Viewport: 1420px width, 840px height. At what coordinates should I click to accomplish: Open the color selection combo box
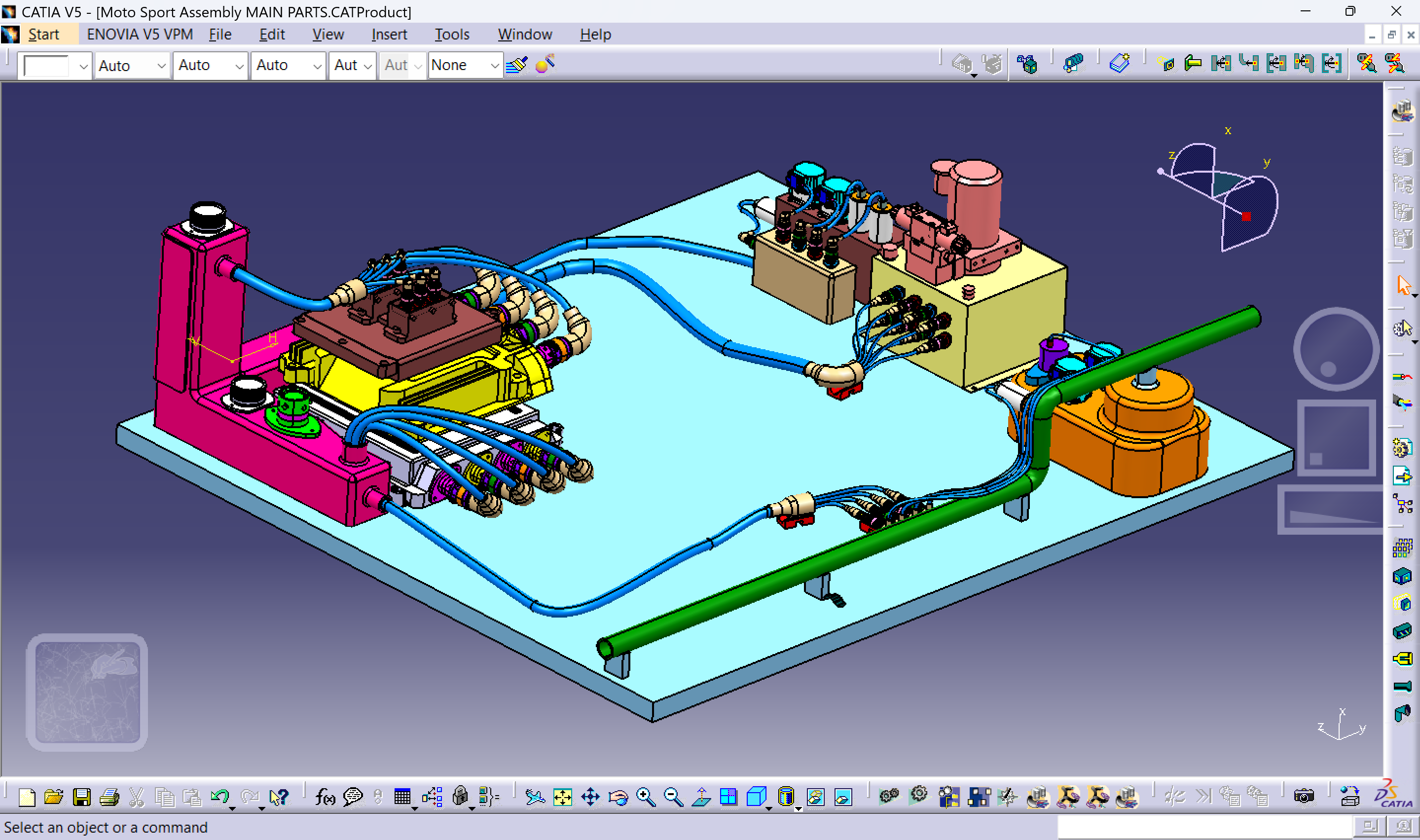tap(54, 65)
